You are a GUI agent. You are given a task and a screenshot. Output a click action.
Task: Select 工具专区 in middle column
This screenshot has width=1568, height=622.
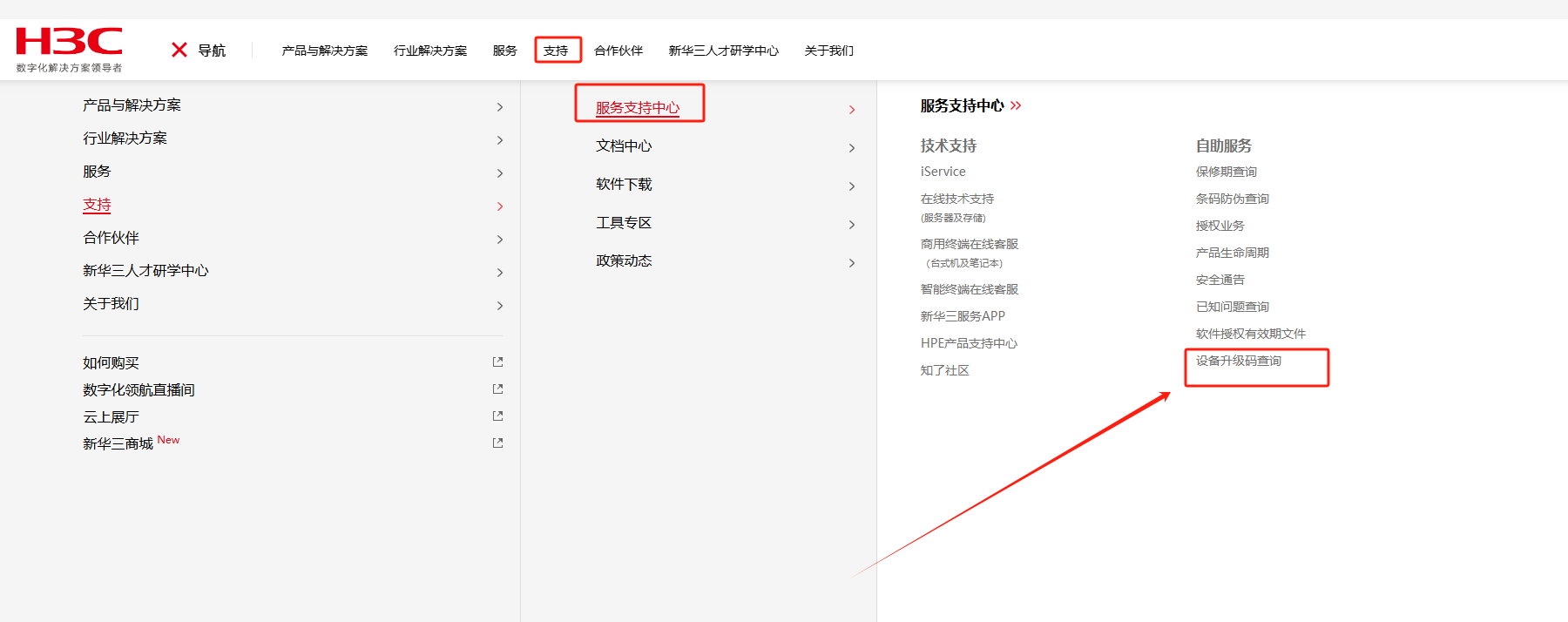pos(624,223)
